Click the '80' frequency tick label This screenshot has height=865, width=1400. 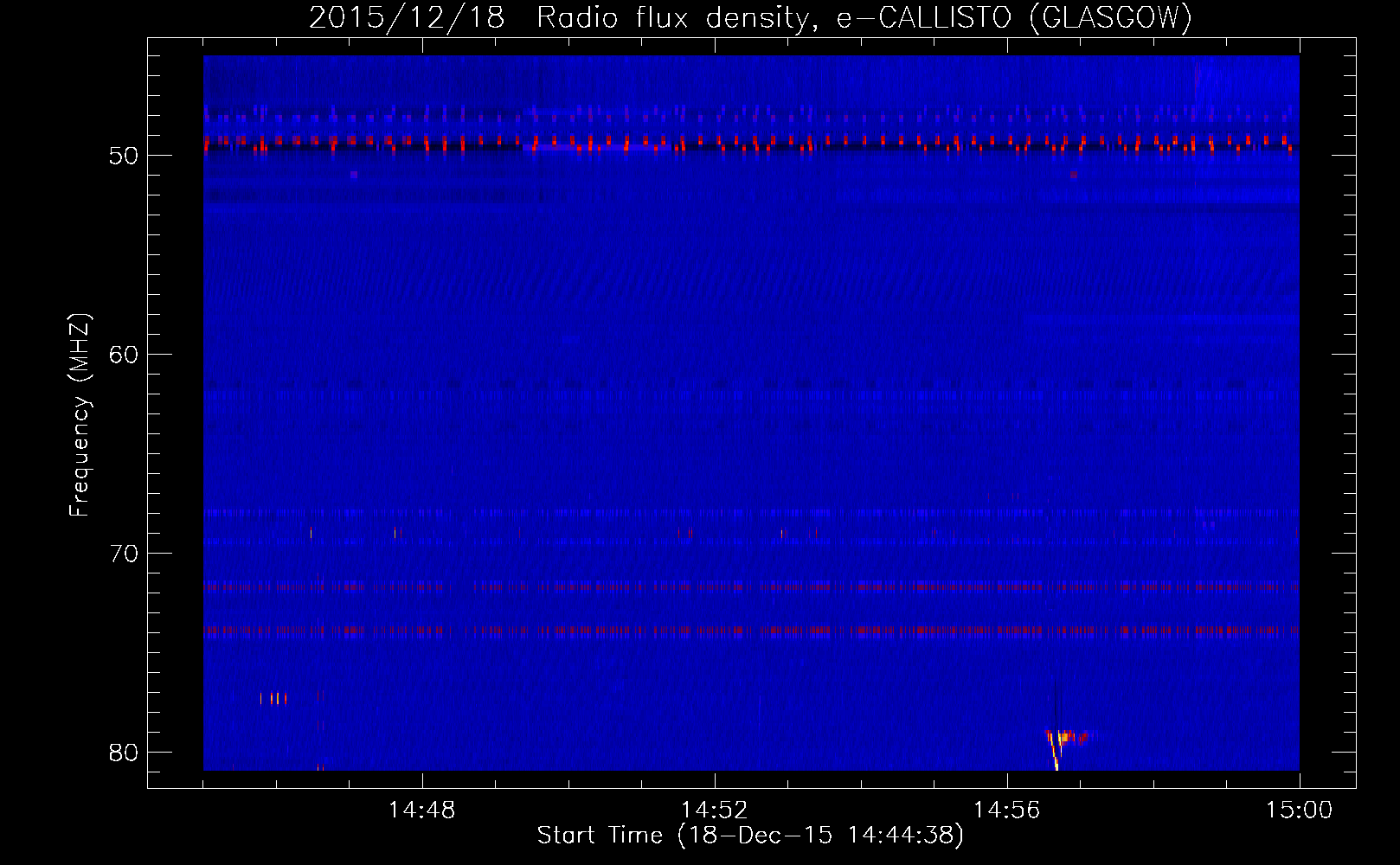point(124,753)
